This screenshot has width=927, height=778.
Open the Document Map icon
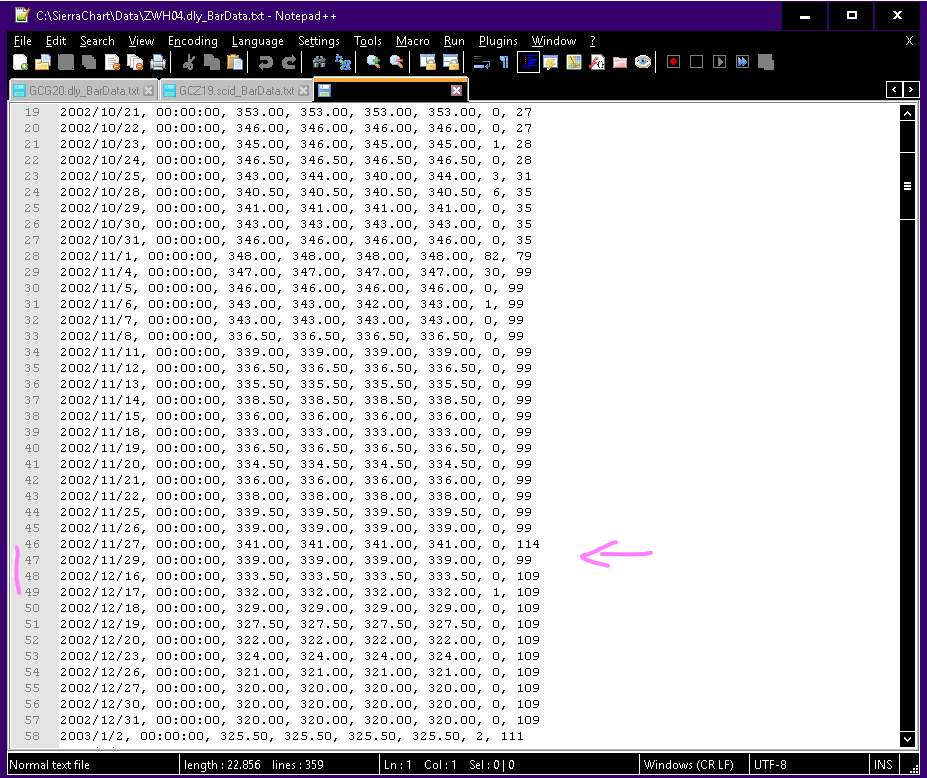point(573,62)
